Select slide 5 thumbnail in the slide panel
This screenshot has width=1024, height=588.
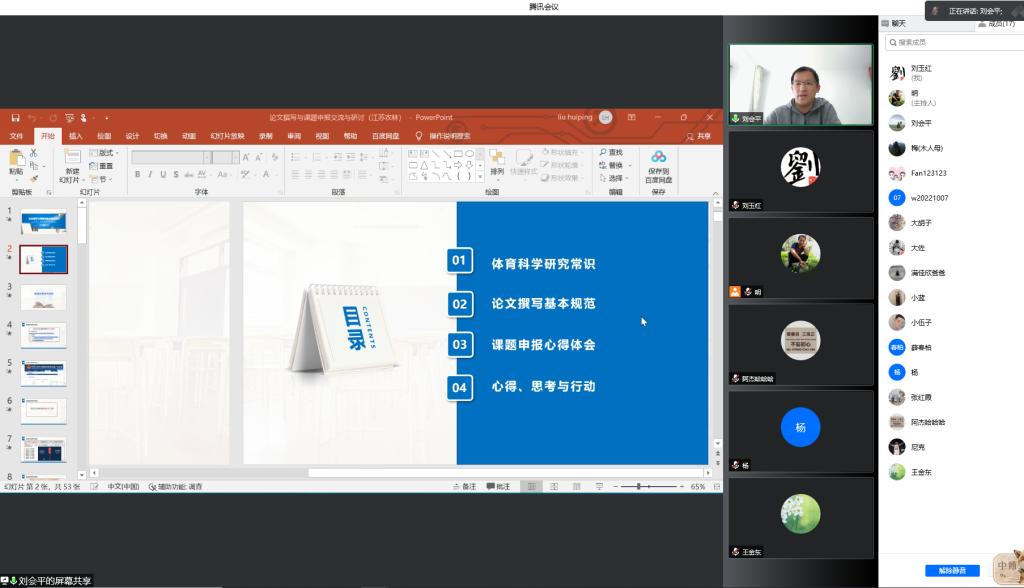(x=43, y=374)
